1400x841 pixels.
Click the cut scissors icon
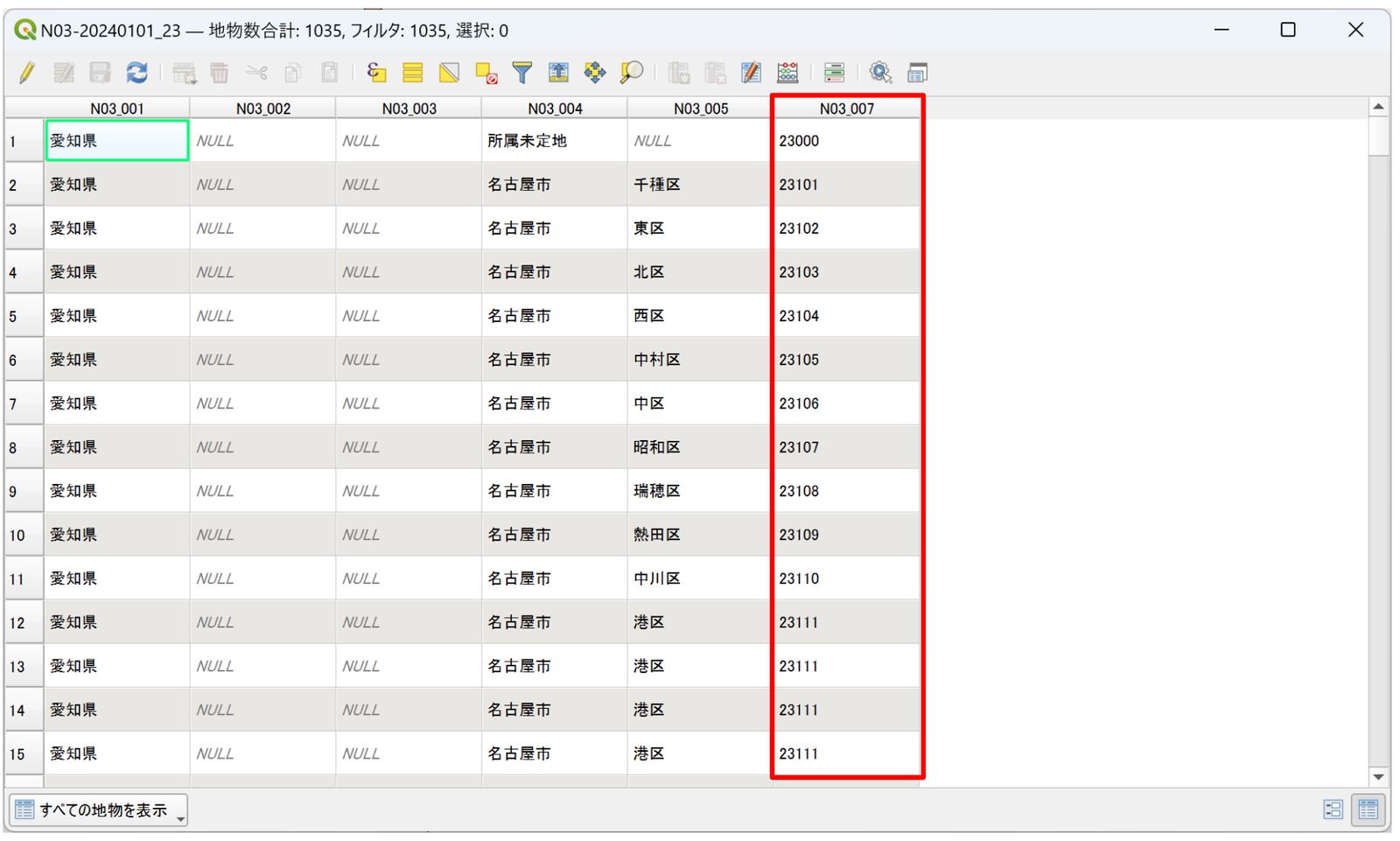click(x=256, y=73)
